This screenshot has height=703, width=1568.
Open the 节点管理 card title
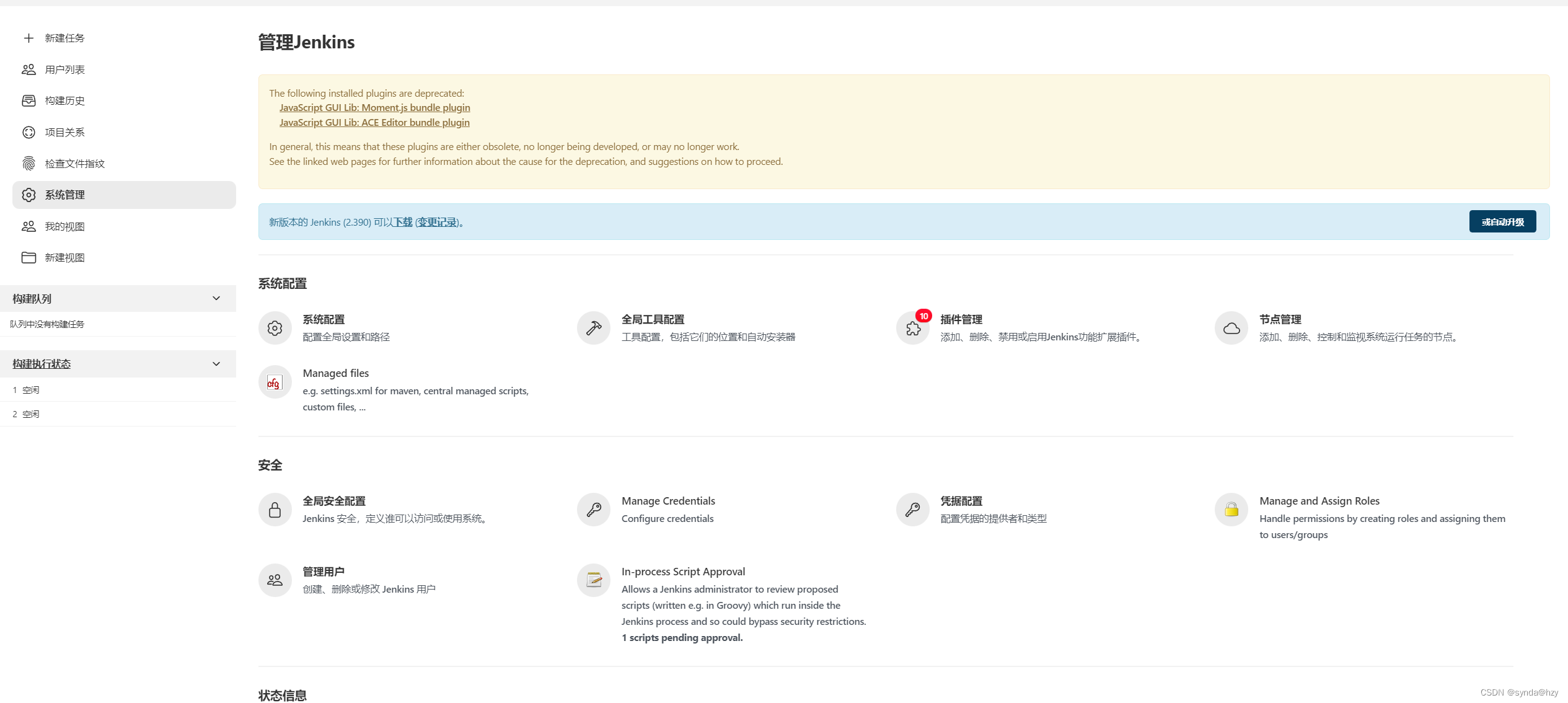coord(1280,319)
